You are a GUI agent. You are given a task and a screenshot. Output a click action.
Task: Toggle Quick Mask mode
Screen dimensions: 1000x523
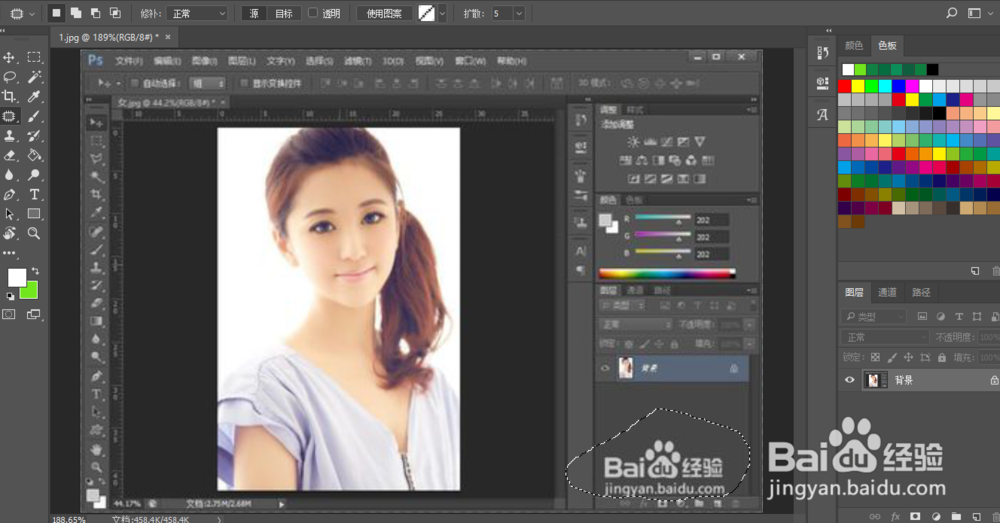(x=9, y=314)
